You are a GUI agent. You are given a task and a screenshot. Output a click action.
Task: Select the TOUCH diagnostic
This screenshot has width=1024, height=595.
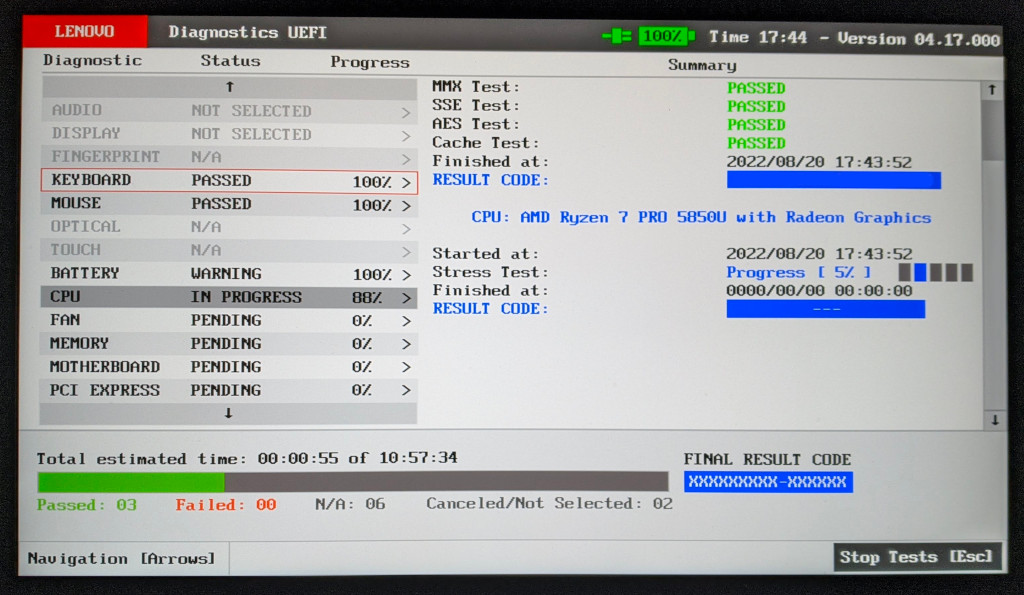229,250
